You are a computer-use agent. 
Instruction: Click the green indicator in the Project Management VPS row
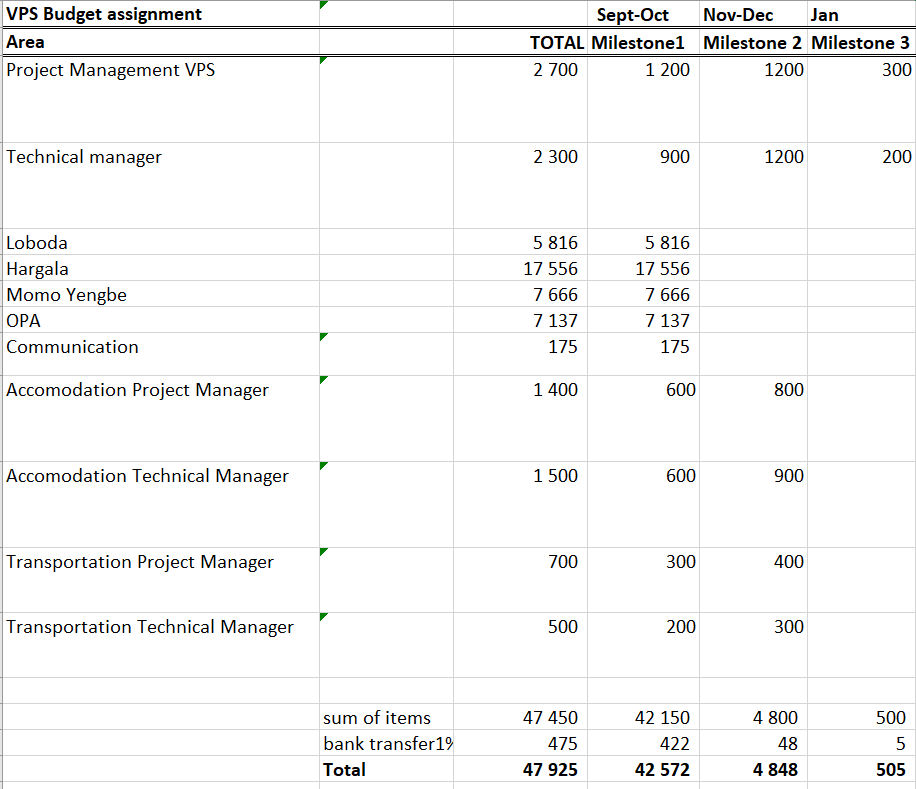pyautogui.click(x=323, y=61)
